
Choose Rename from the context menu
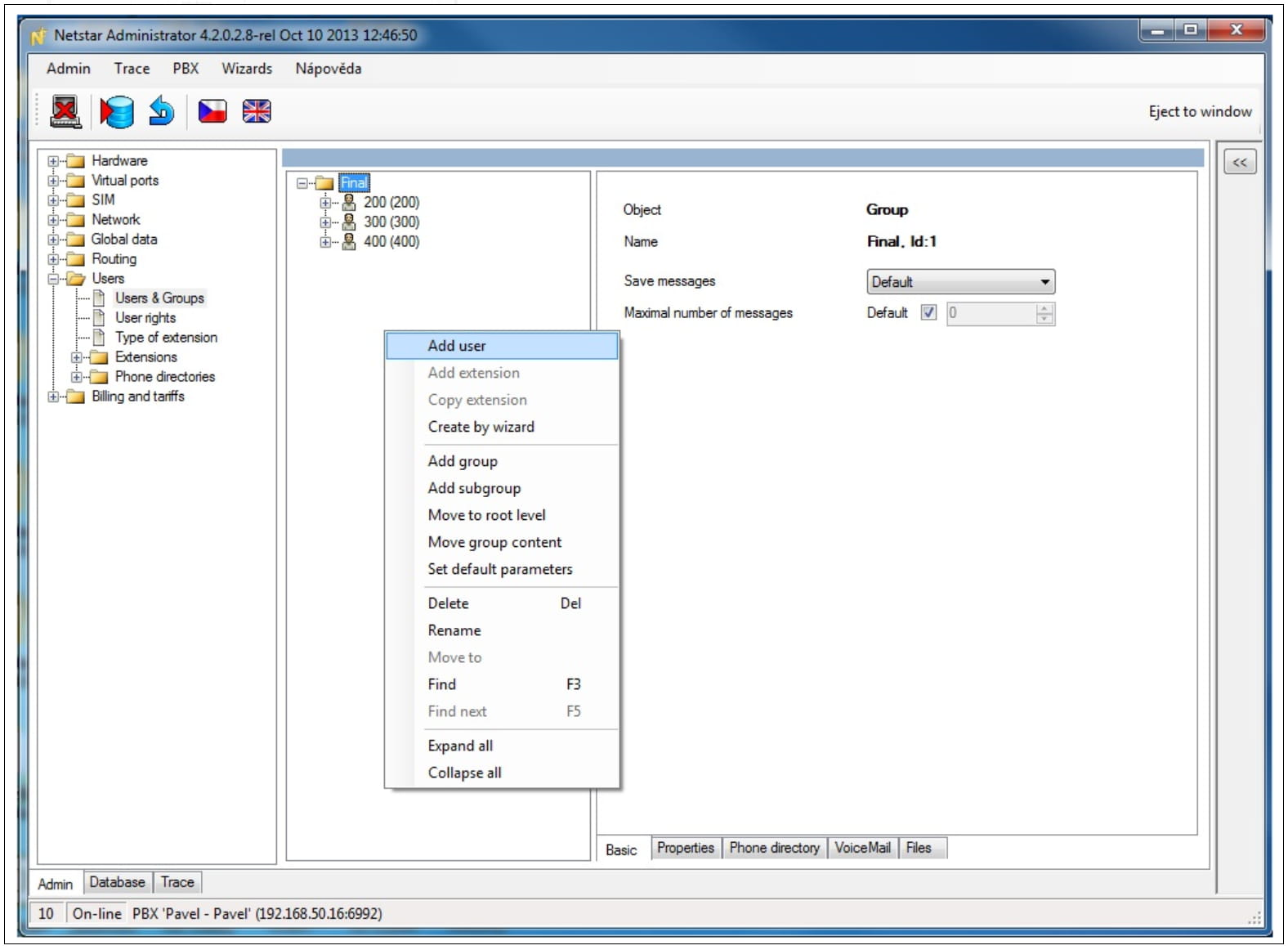point(502,630)
